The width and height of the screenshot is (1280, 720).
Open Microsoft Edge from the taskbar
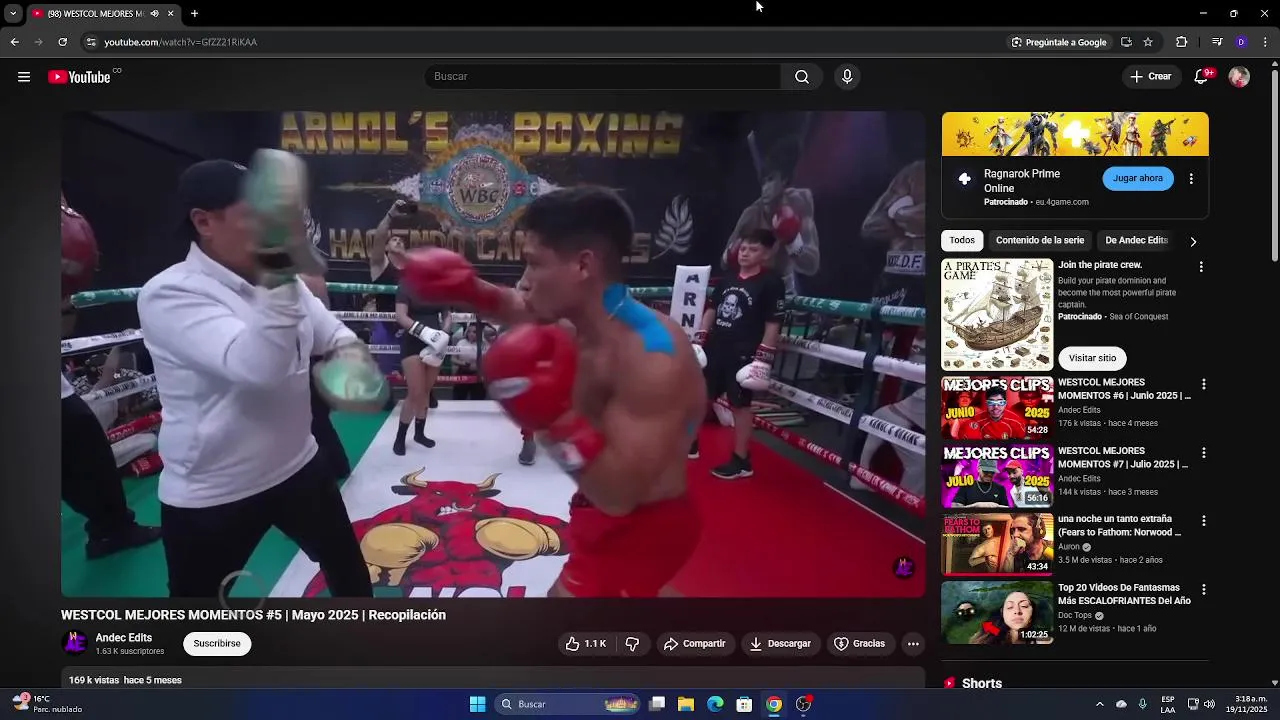(715, 704)
